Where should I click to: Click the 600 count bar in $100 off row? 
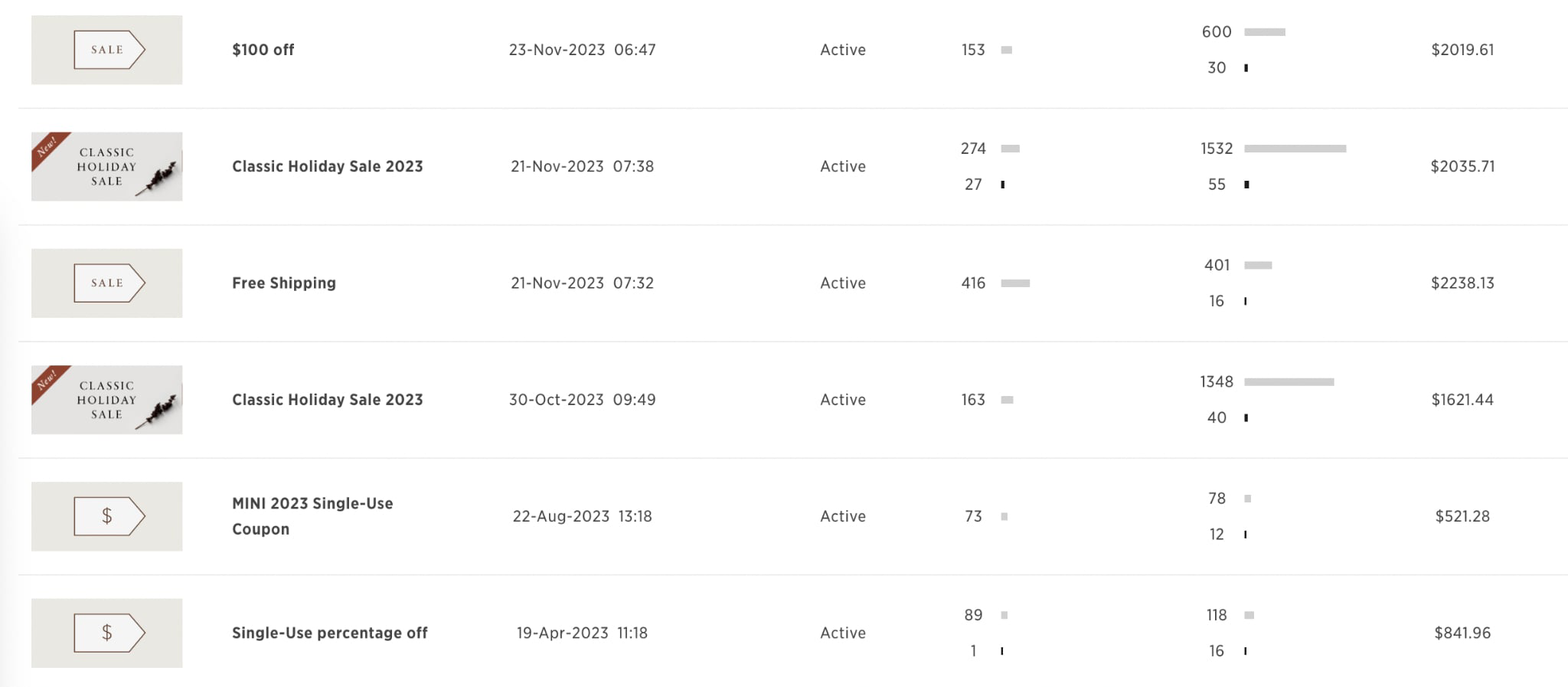coord(1265,32)
